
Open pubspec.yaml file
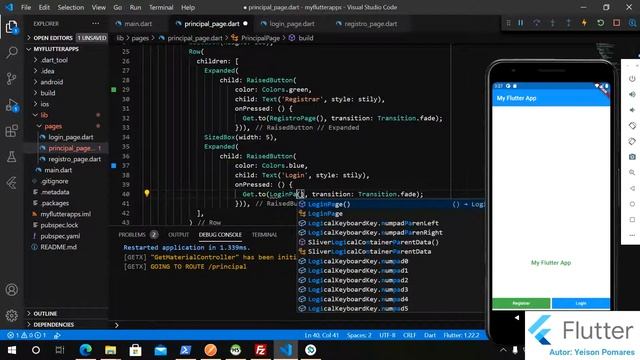point(60,236)
